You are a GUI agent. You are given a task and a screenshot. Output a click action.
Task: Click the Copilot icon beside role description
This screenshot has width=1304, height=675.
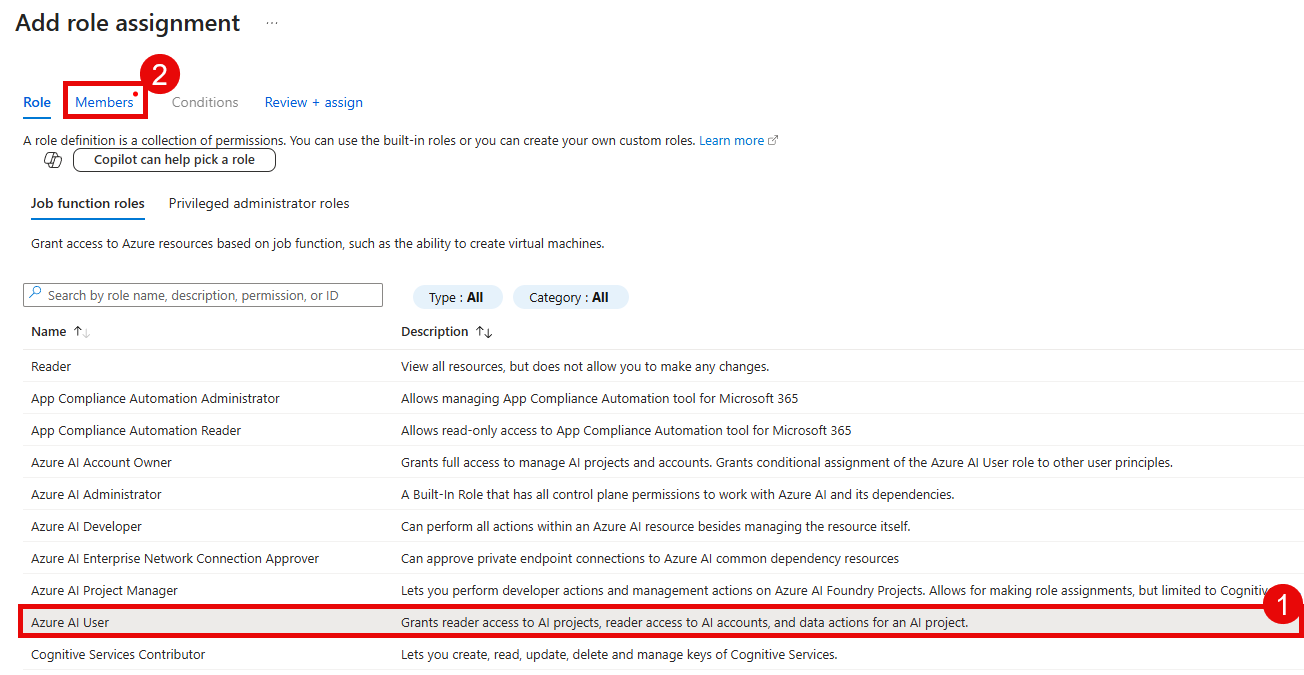pos(52,159)
